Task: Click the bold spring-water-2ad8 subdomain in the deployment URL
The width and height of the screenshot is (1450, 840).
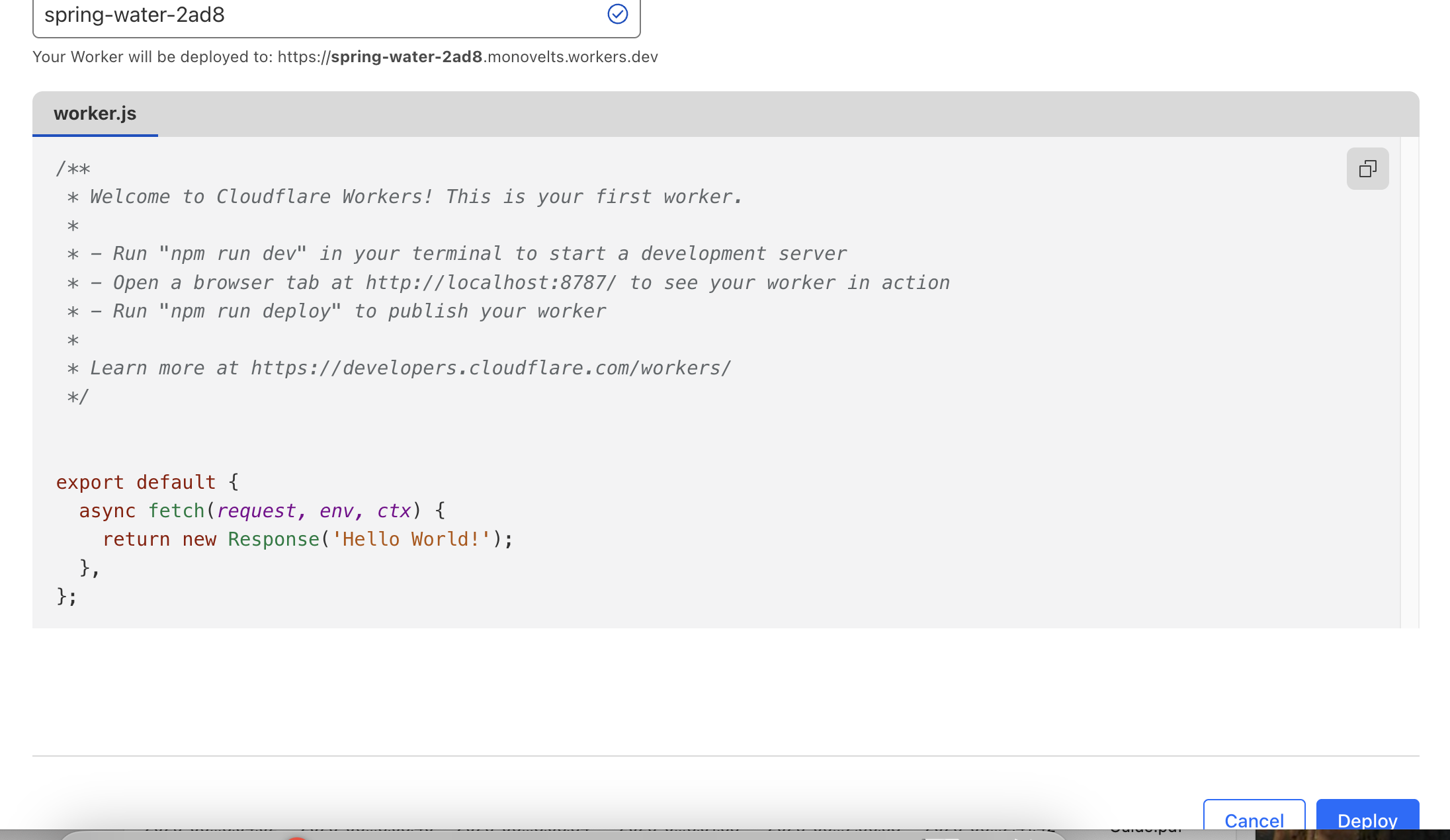Action: [x=406, y=57]
